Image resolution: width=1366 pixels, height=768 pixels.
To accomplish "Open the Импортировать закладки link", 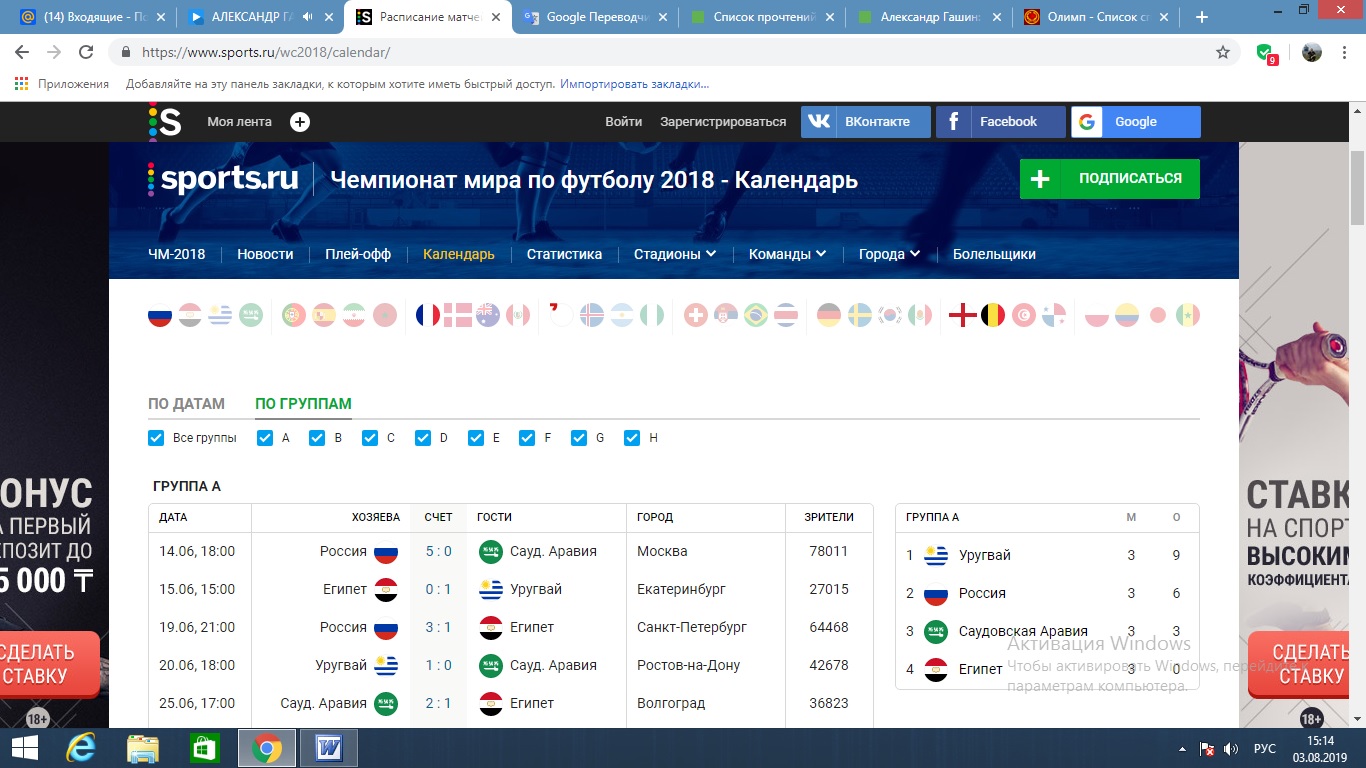I will click(635, 84).
